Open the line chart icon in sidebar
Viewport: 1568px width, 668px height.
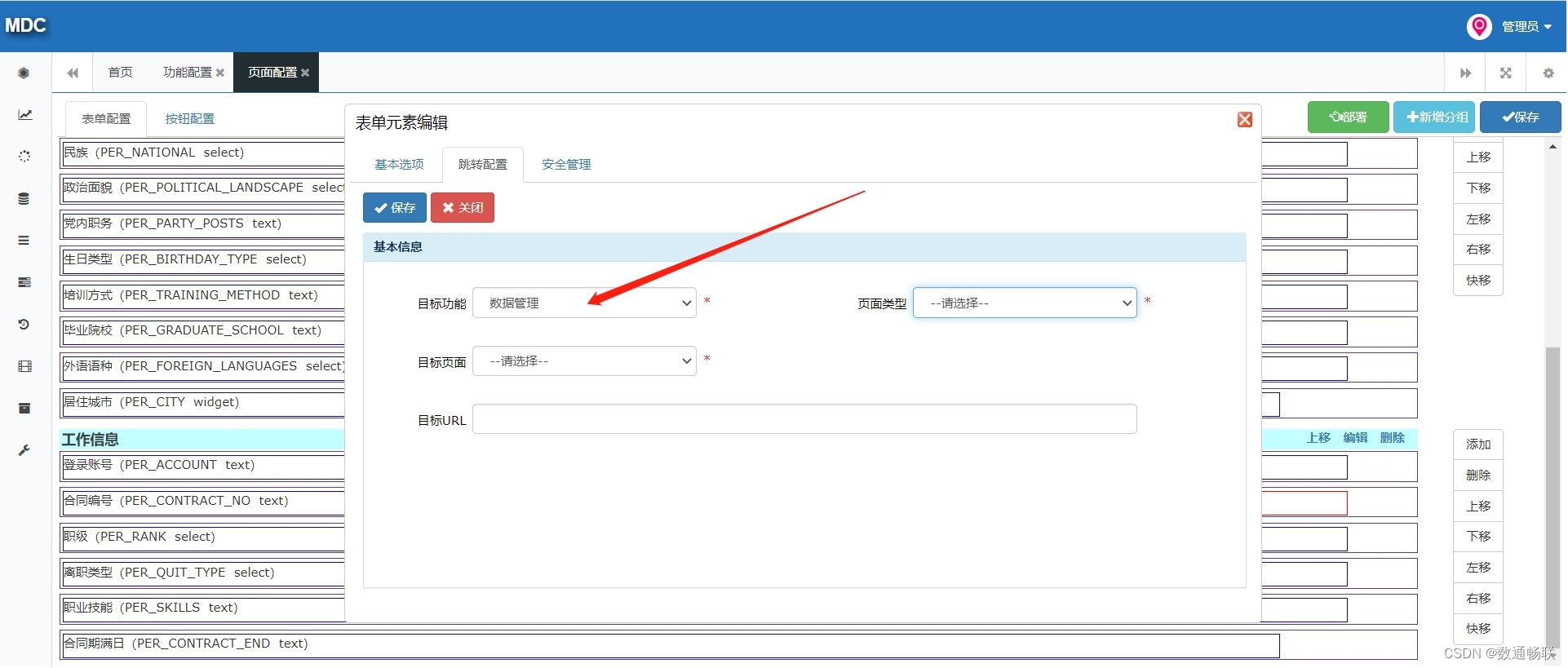coord(24,115)
